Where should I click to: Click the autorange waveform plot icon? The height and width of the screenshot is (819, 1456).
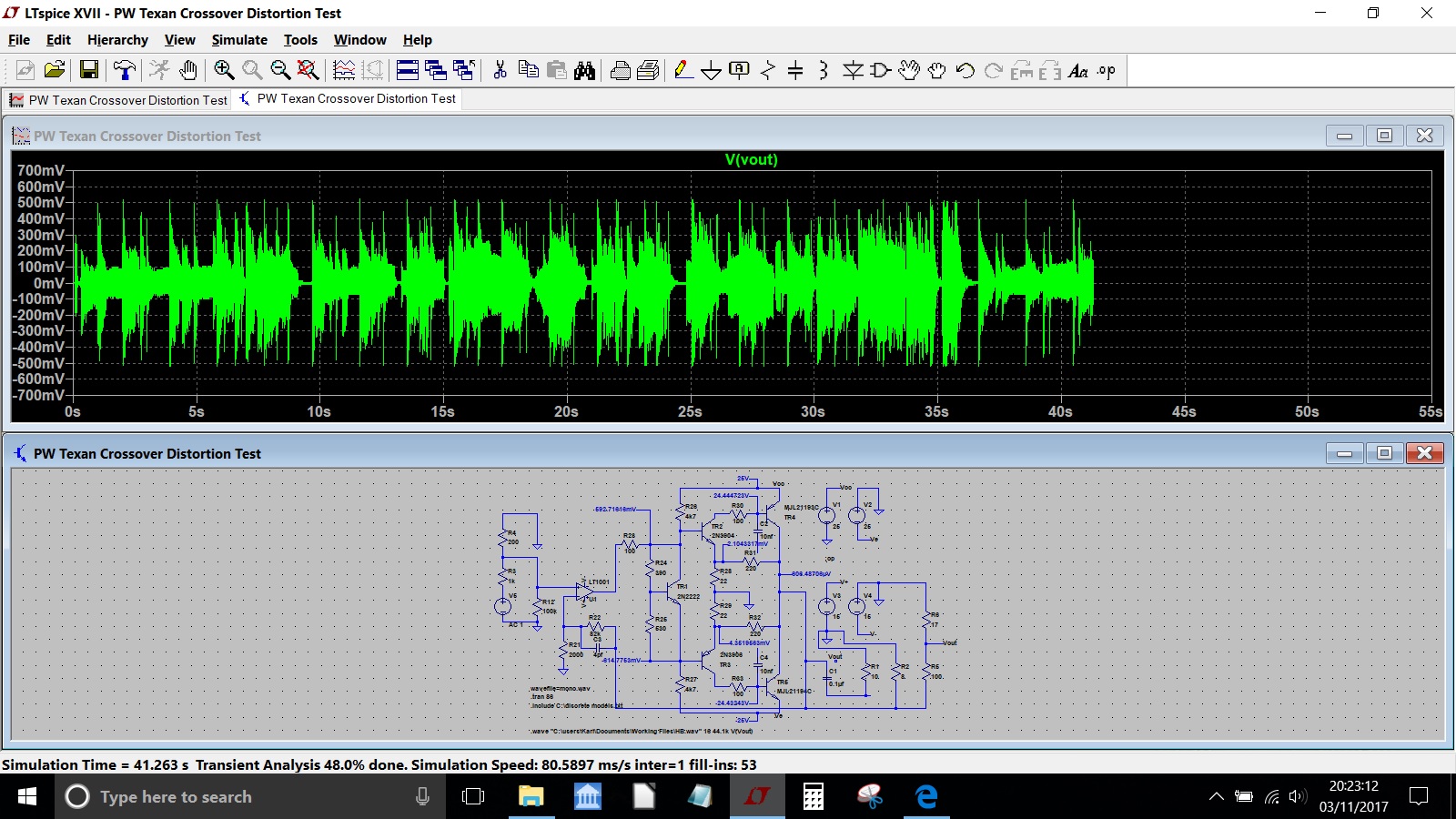point(344,70)
